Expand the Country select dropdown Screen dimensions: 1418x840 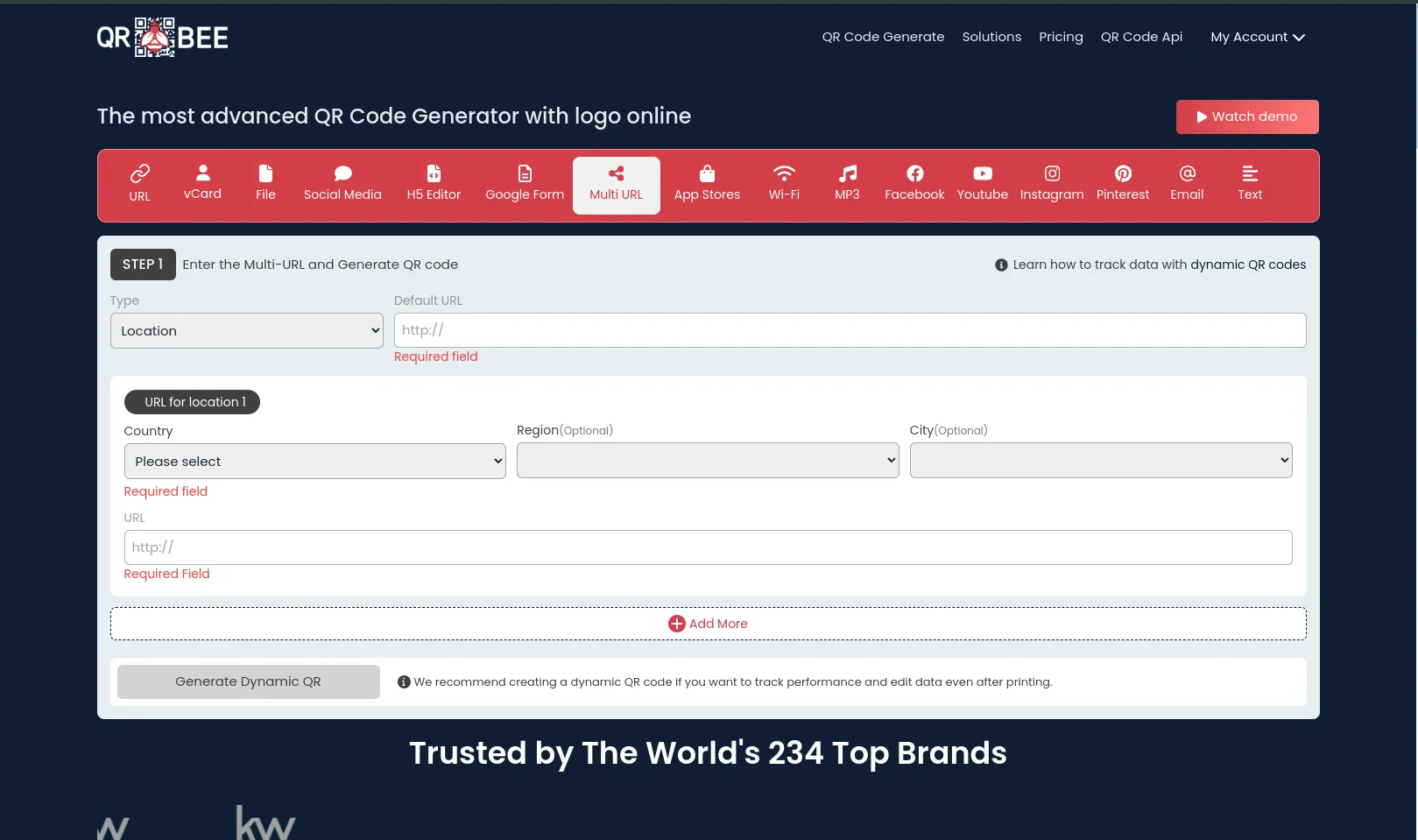315,462
